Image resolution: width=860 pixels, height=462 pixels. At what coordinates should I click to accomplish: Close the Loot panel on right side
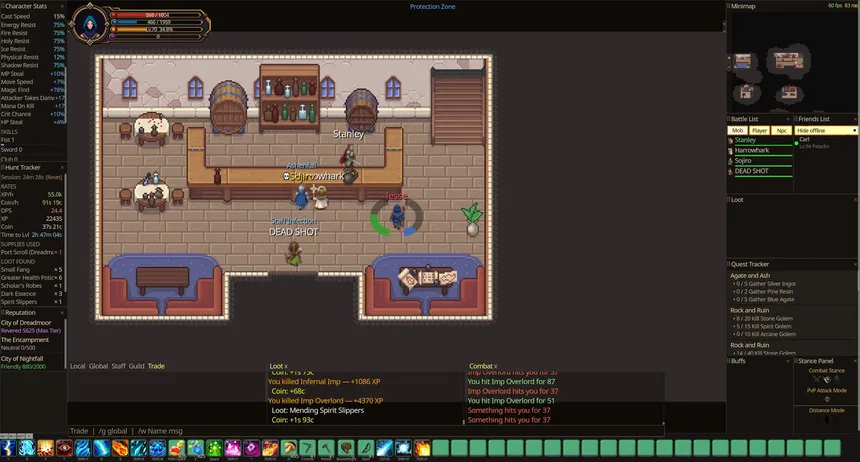point(856,200)
